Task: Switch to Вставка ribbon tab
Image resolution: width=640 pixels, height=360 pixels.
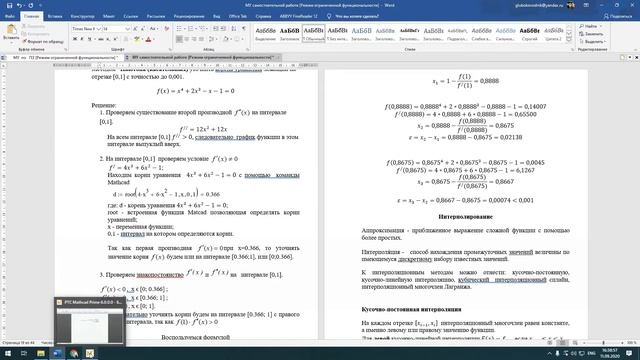Action: (x=55, y=16)
